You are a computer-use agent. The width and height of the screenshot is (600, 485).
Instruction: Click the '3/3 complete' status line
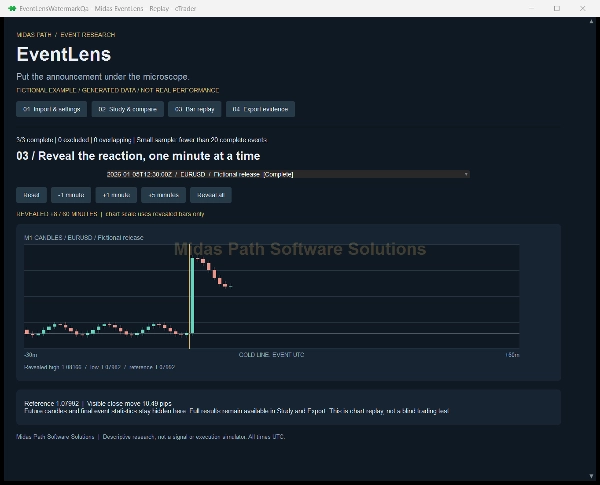tap(142, 140)
